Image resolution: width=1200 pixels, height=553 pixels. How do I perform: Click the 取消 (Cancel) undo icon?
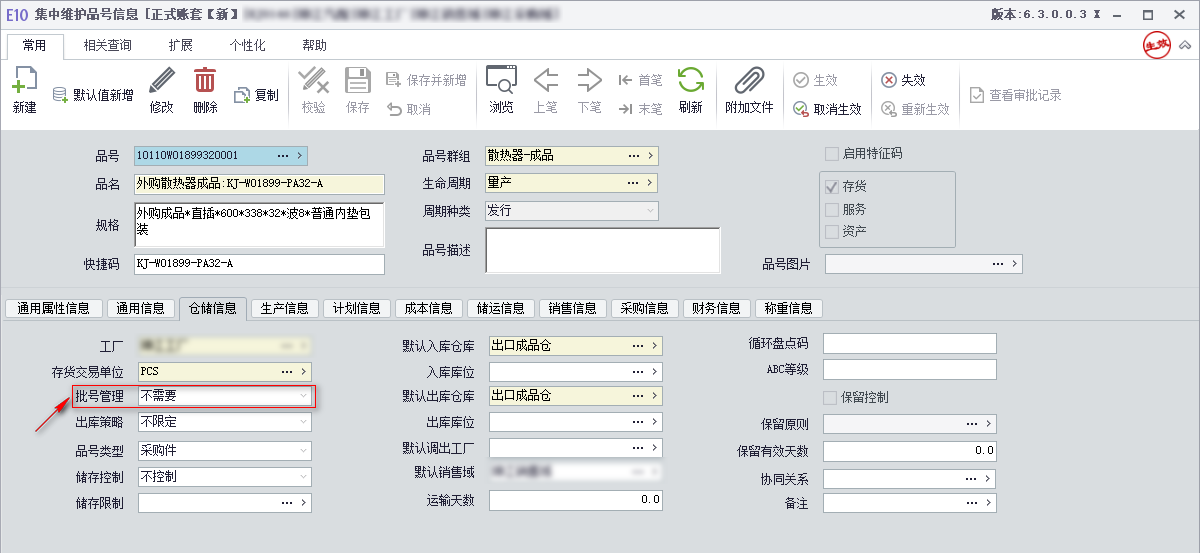coord(394,109)
